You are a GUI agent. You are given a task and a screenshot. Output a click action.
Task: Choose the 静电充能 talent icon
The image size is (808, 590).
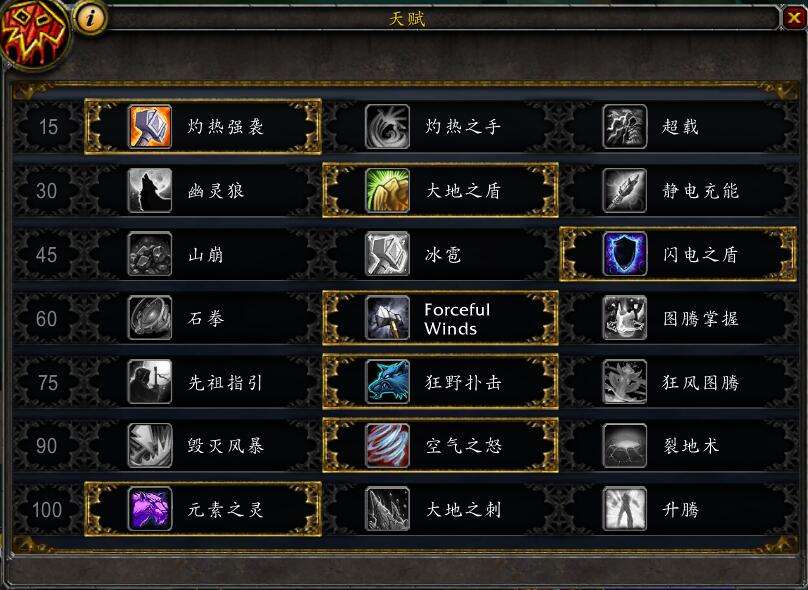pyautogui.click(x=625, y=191)
